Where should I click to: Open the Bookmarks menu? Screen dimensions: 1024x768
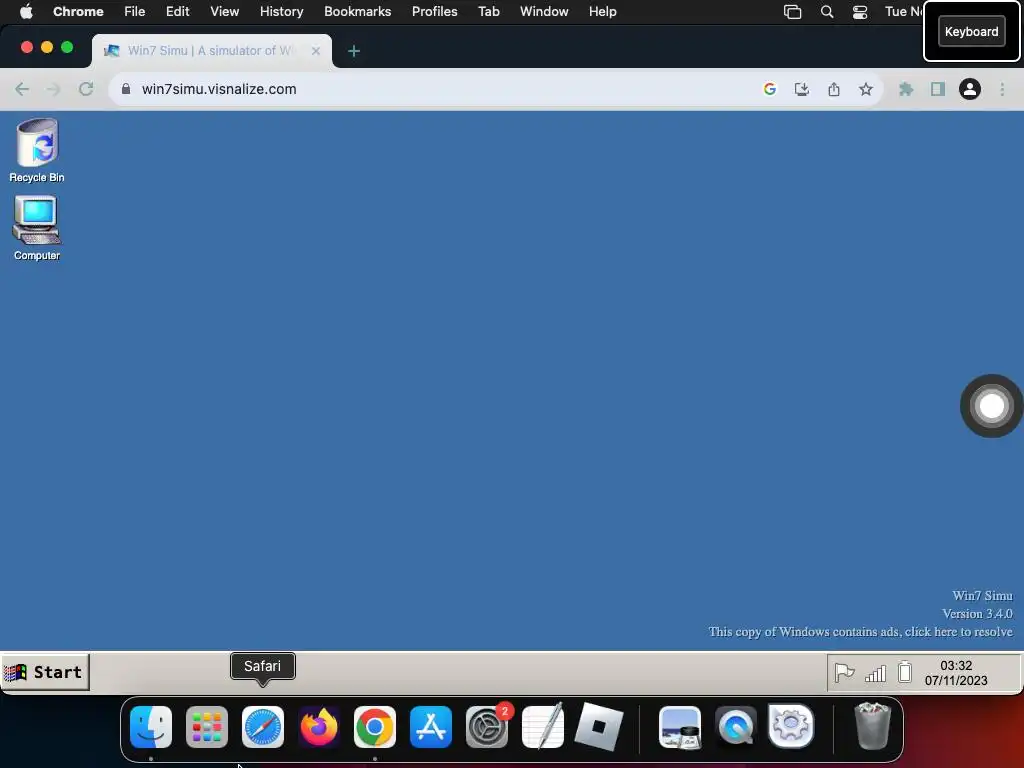tap(358, 11)
